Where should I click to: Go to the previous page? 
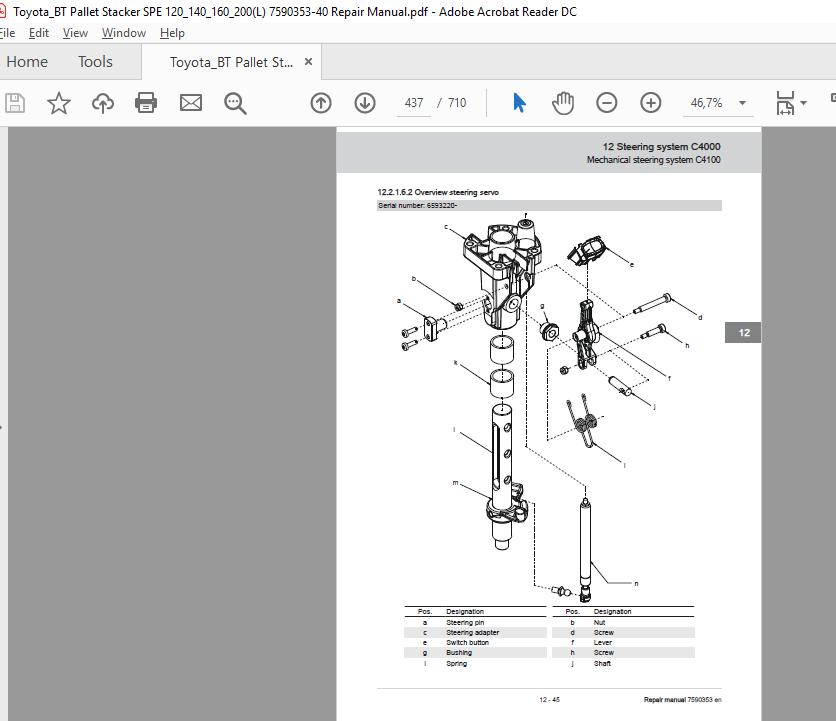tap(320, 102)
